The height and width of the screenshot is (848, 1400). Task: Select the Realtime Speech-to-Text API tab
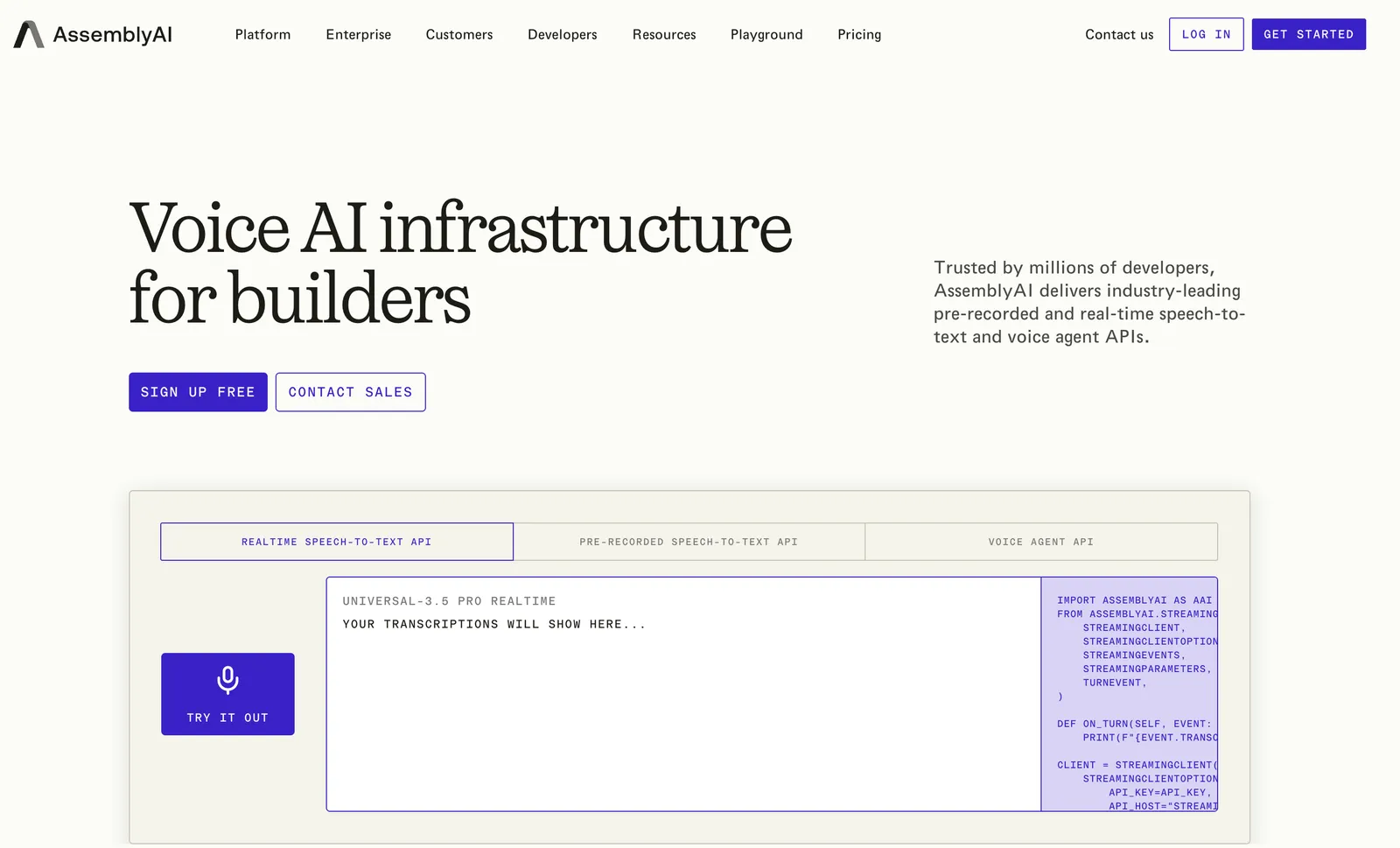point(337,542)
